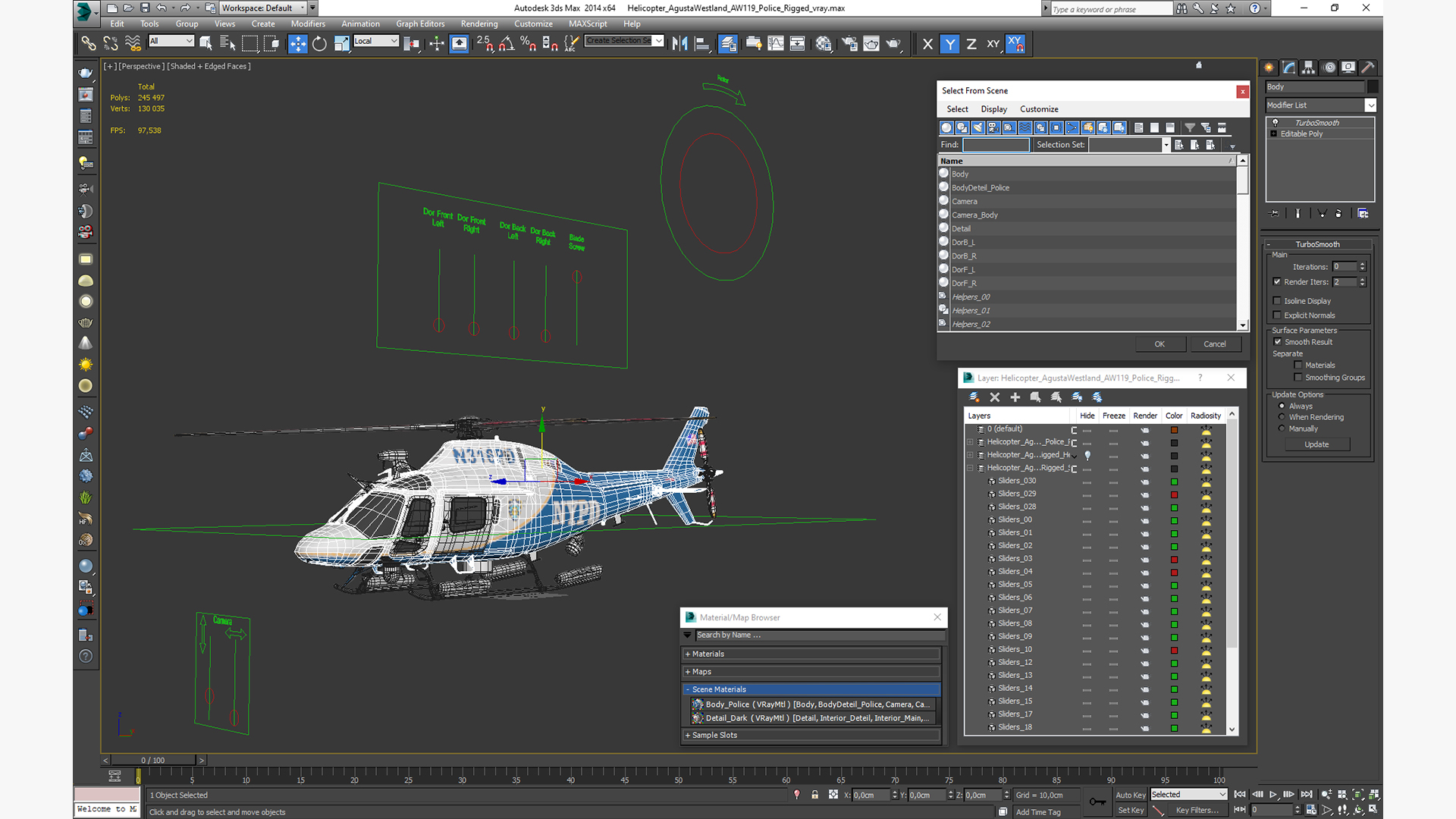Enable Isoline Display checkbox

click(1277, 301)
